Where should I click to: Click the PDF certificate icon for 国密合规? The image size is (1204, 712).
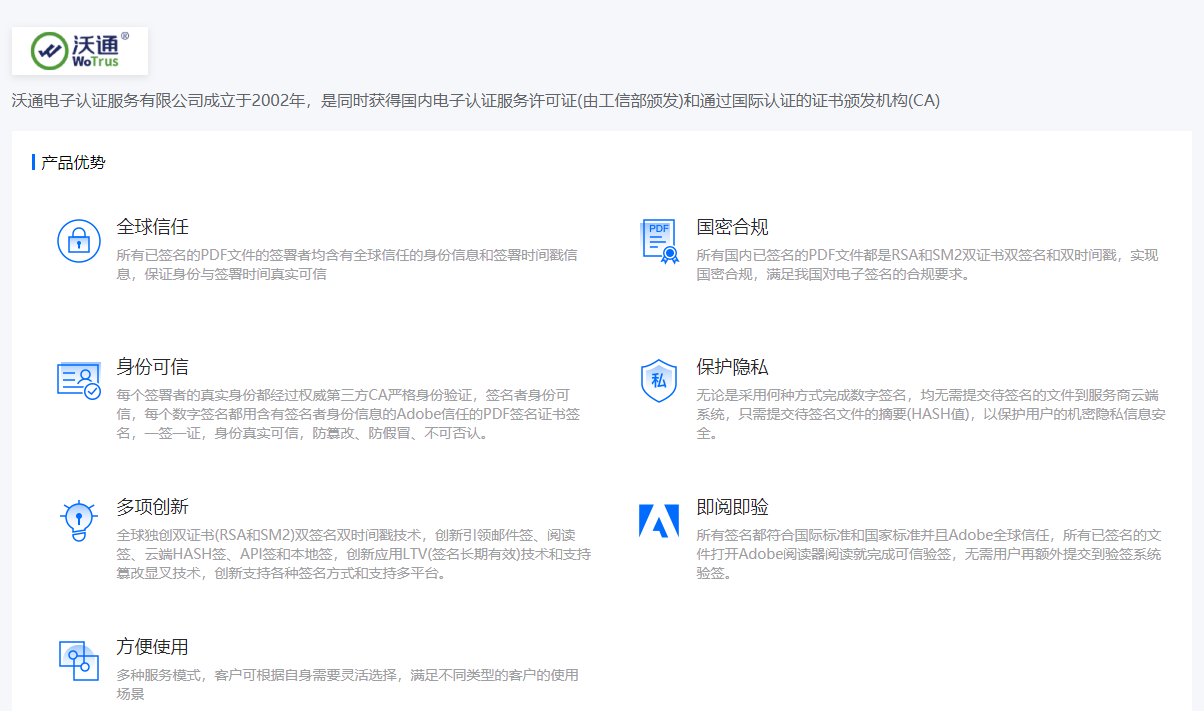click(x=658, y=241)
